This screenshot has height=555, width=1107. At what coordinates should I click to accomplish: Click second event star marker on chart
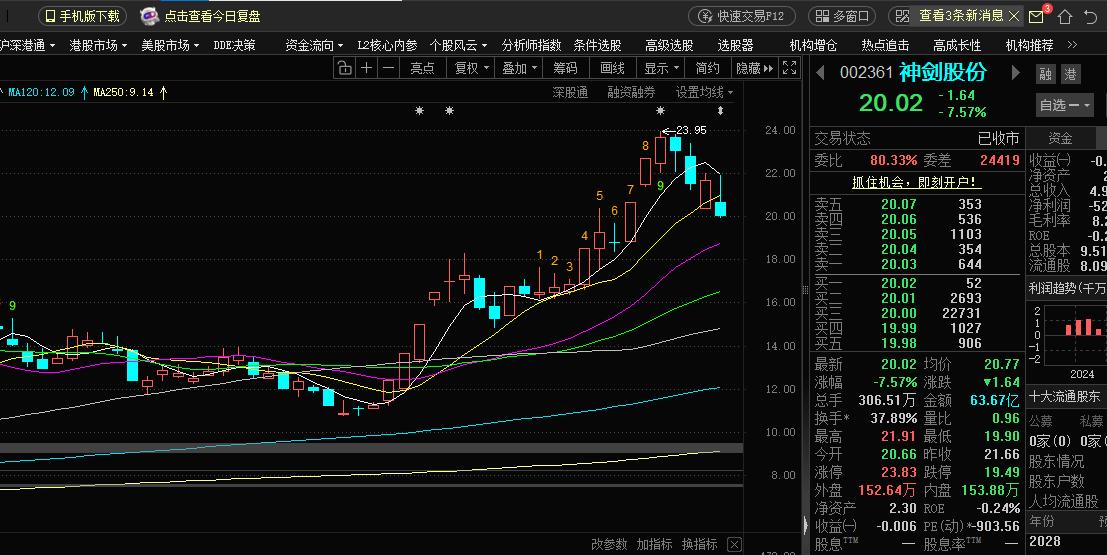[449, 111]
